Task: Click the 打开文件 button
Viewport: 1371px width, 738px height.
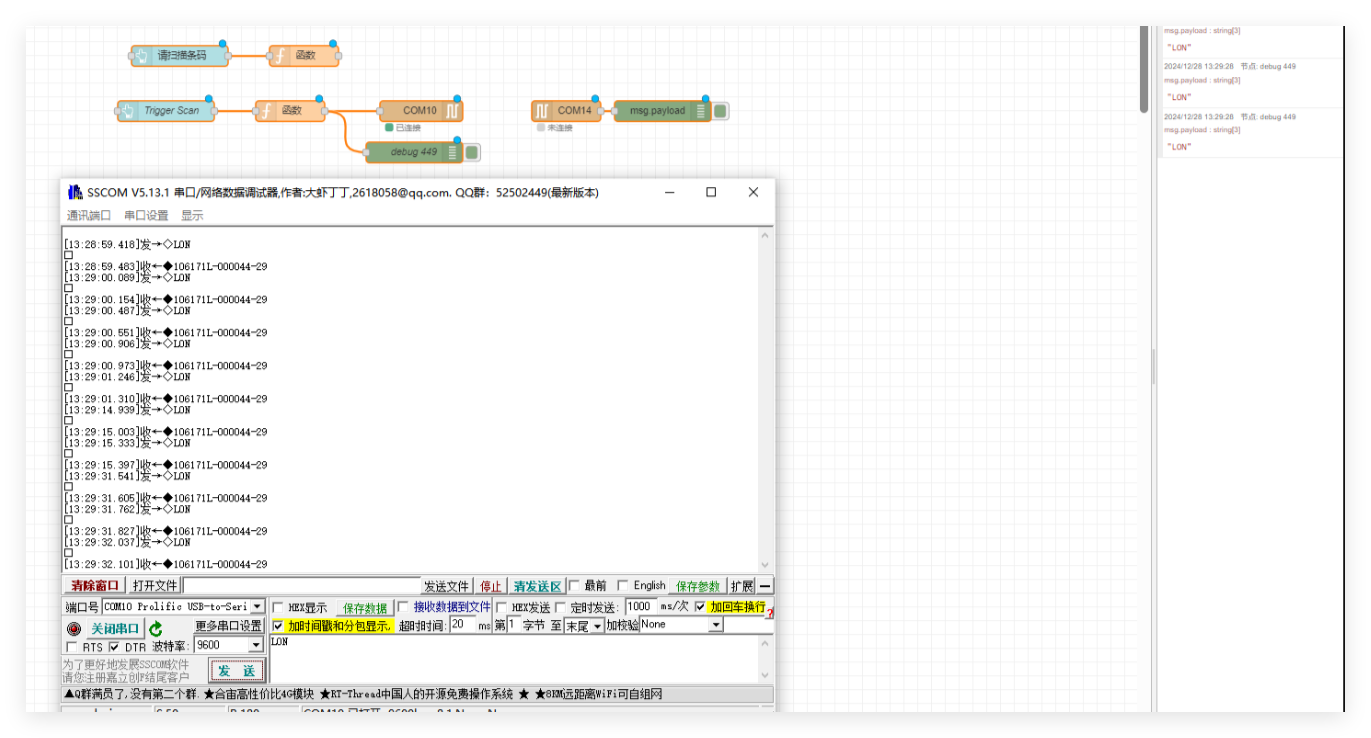Action: point(155,586)
